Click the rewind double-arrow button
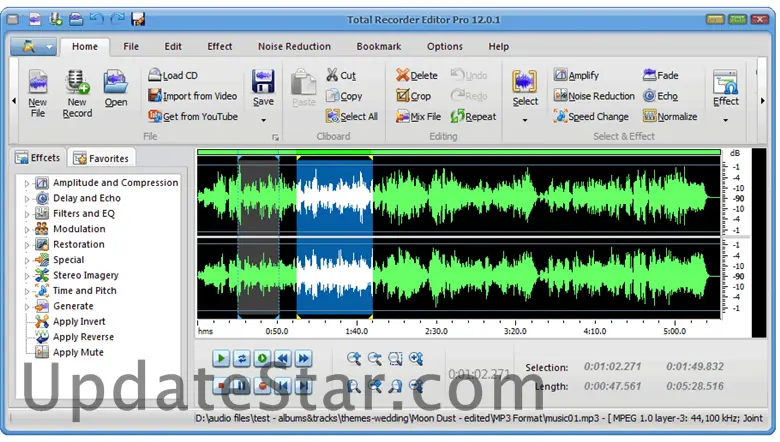780x442 pixels. tap(283, 358)
